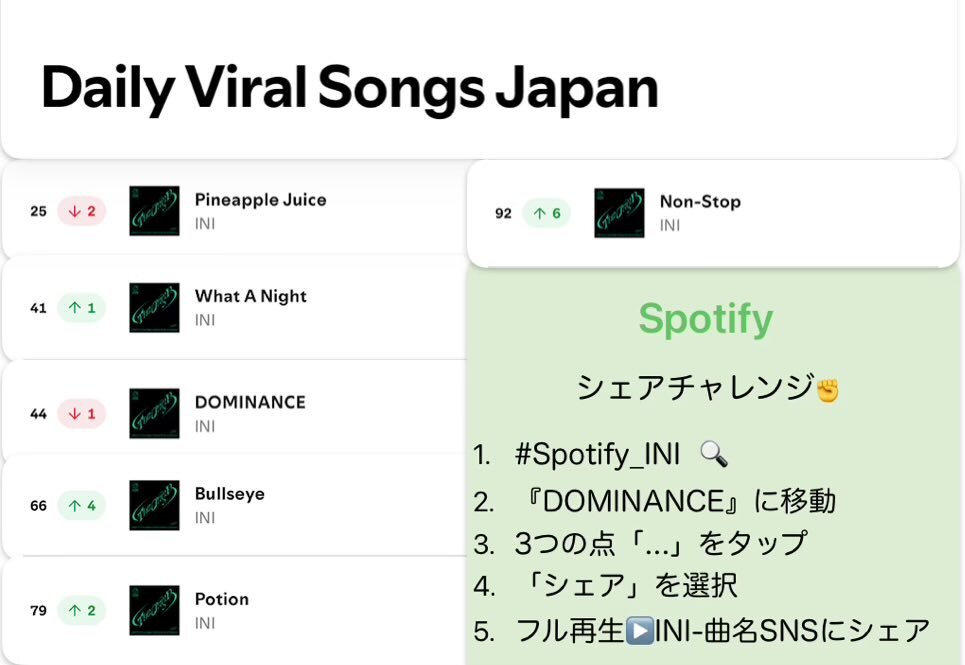
Task: Click the up 1 rank badge
Action: tap(82, 308)
